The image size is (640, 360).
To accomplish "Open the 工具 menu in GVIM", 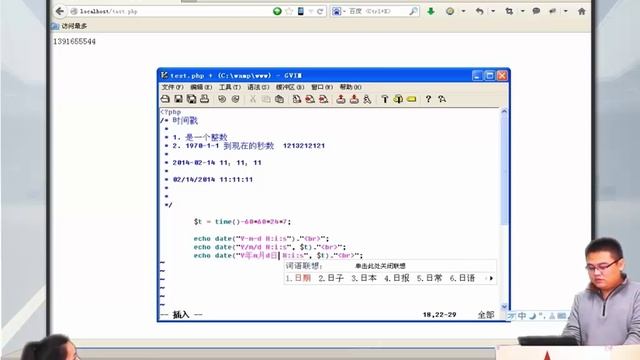I will coord(229,87).
